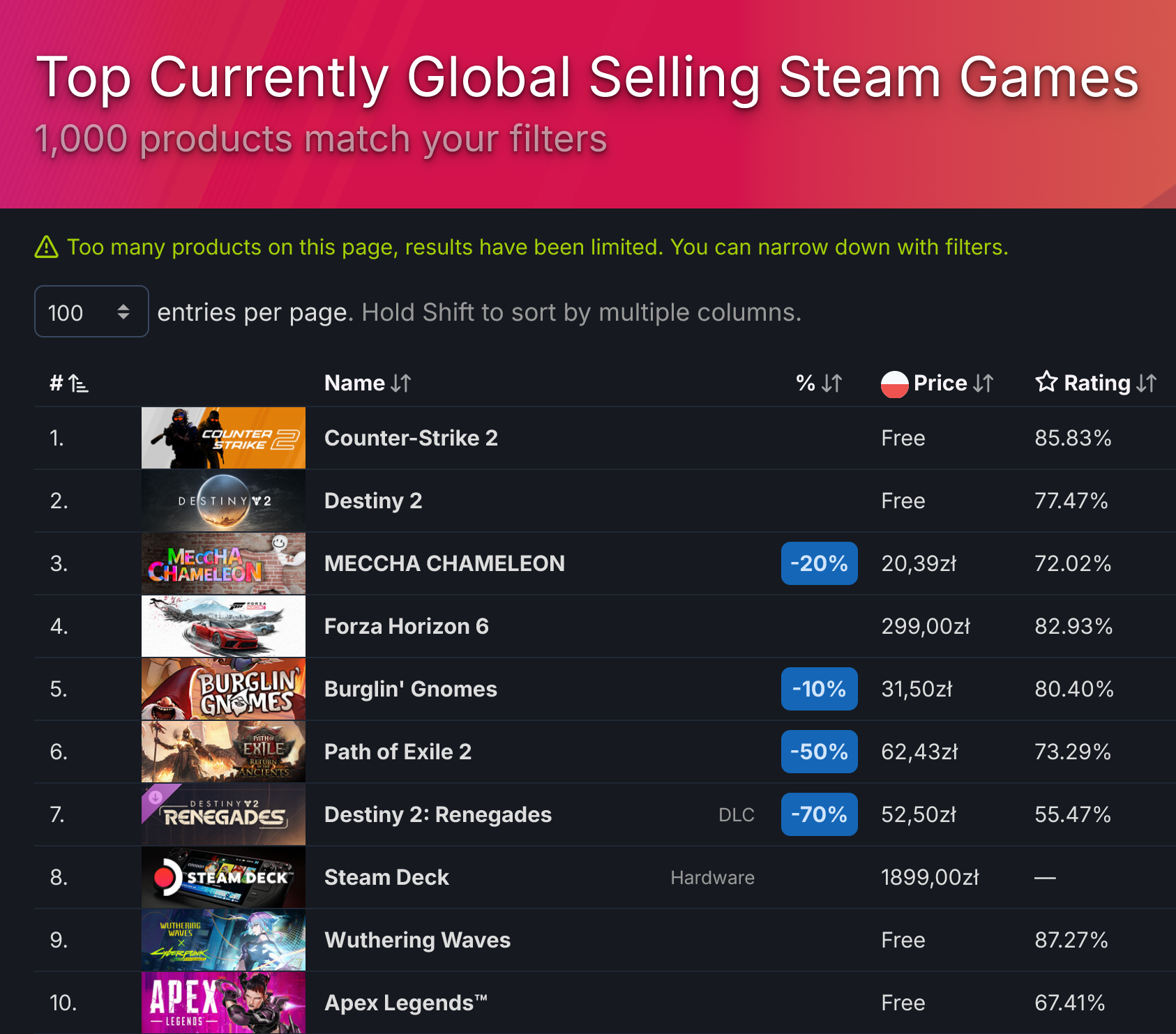This screenshot has height=1034, width=1176.
Task: Click the warning triangle icon
Action: [x=47, y=247]
